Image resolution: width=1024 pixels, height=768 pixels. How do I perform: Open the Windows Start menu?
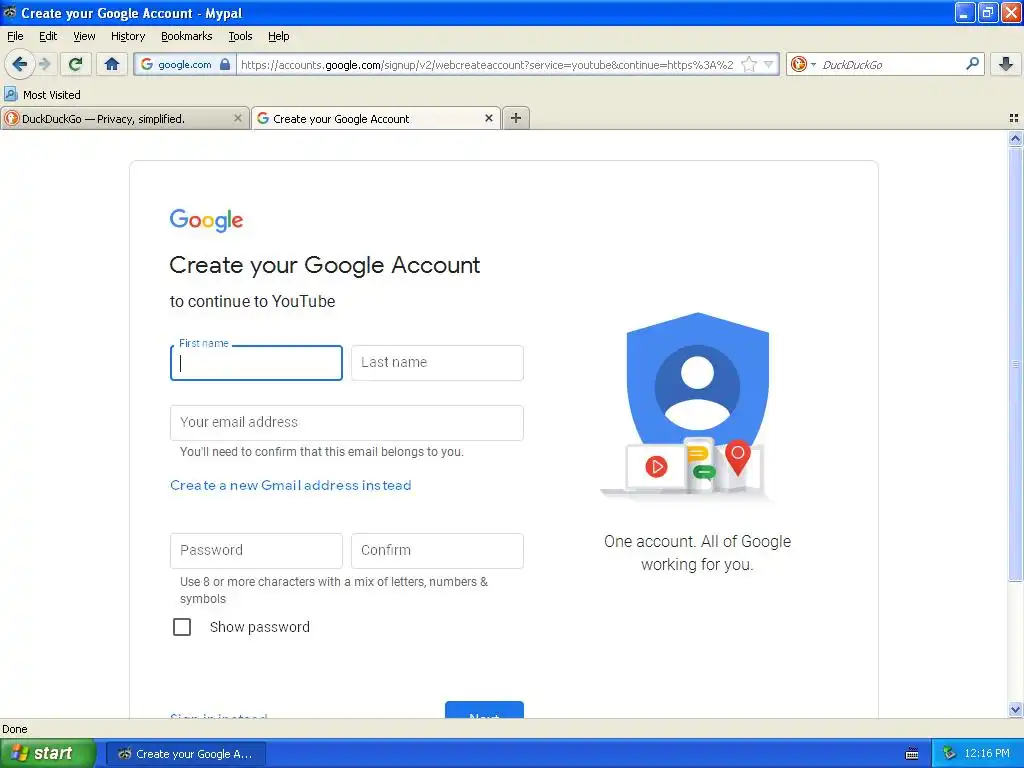click(47, 753)
